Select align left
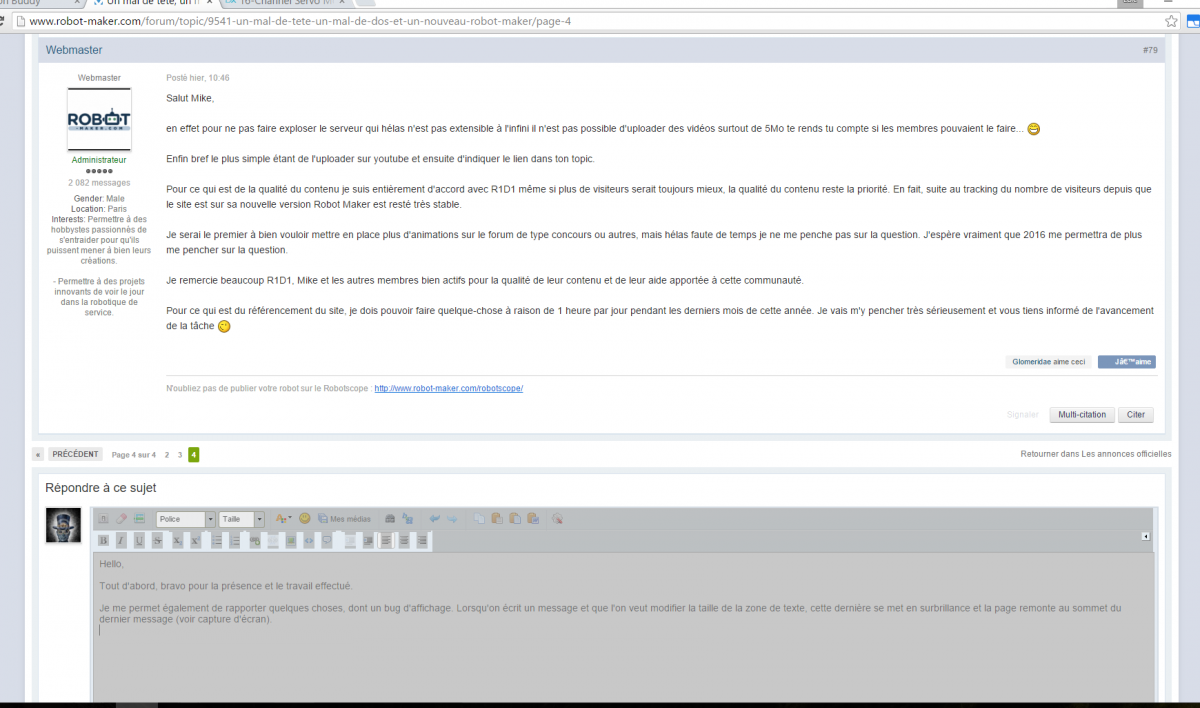This screenshot has width=1200, height=708. tap(386, 540)
